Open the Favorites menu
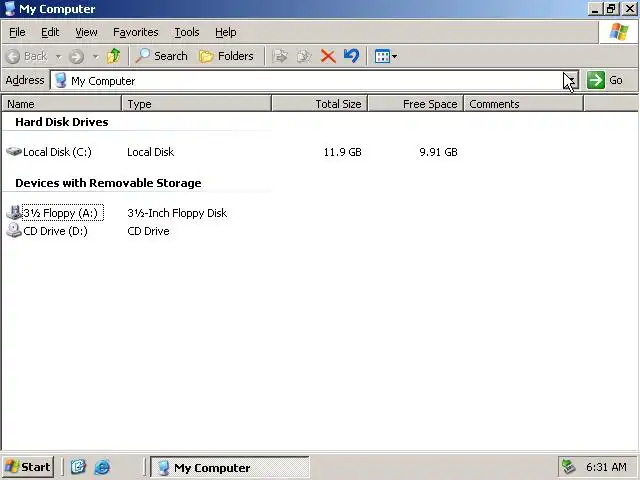640x480 pixels. click(x=136, y=32)
